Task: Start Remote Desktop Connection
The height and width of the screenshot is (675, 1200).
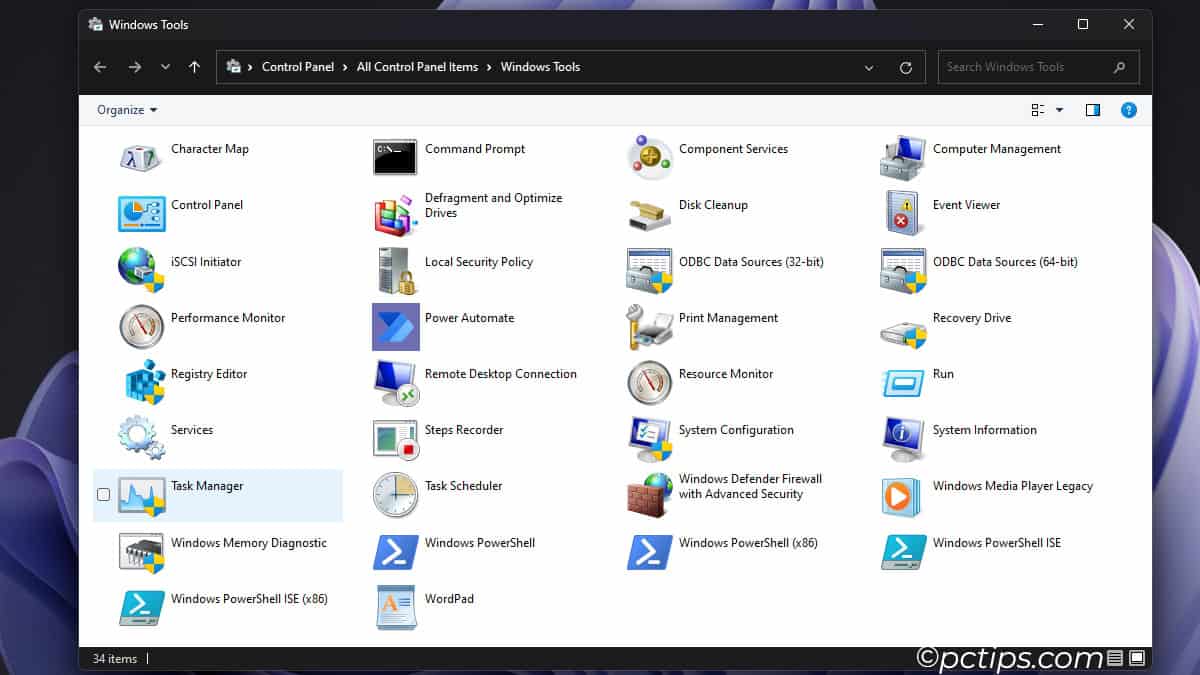Action: pos(501,373)
